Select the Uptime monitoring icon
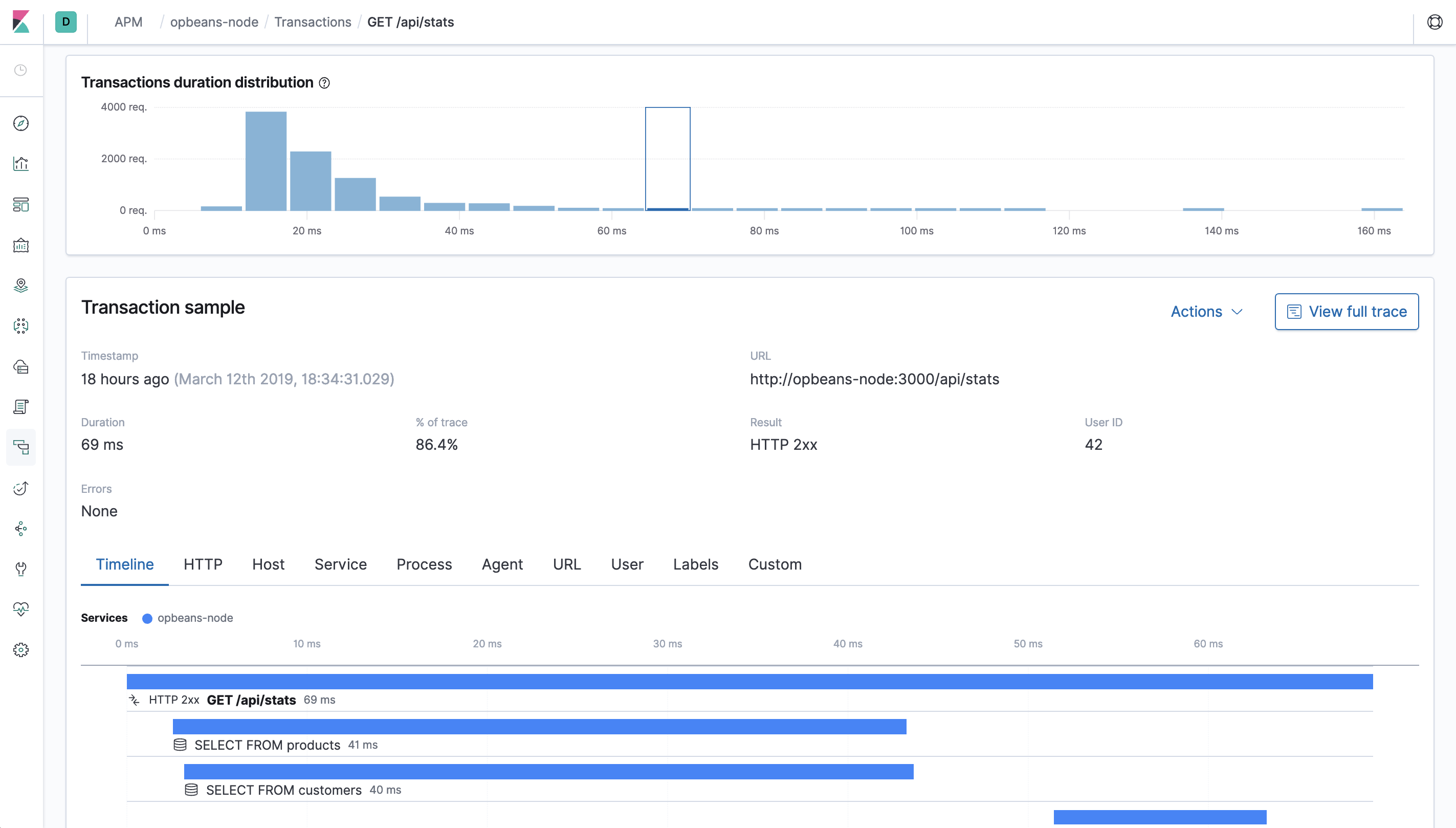 pos(21,488)
